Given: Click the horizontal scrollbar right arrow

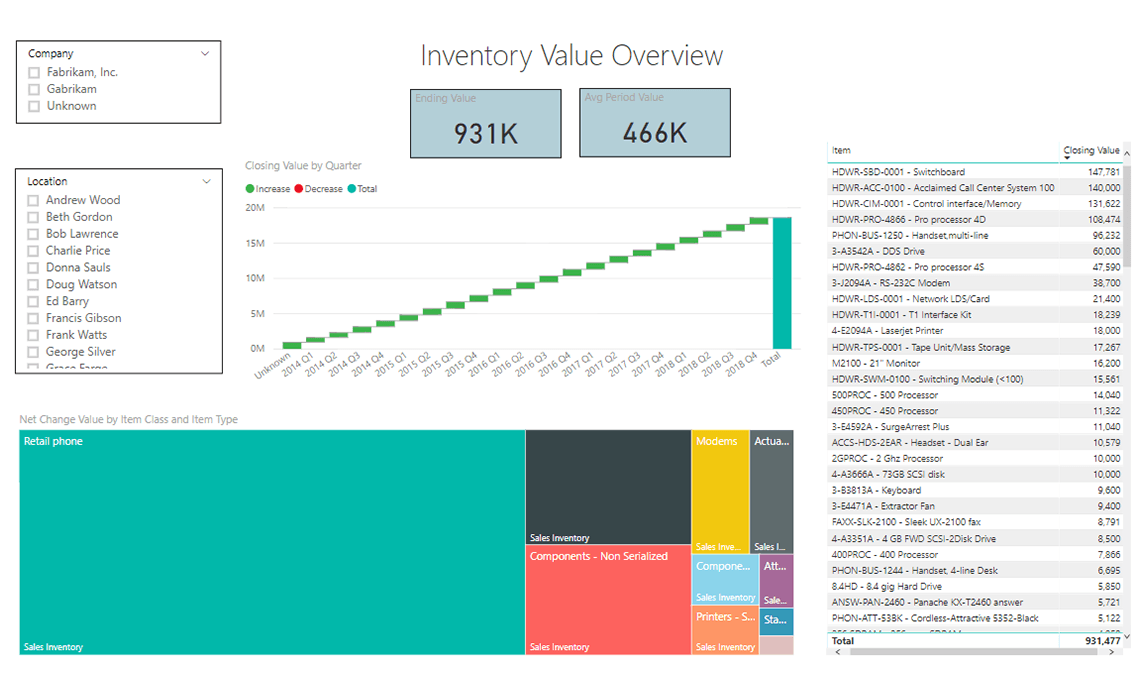Looking at the screenshot, I should [1111, 652].
